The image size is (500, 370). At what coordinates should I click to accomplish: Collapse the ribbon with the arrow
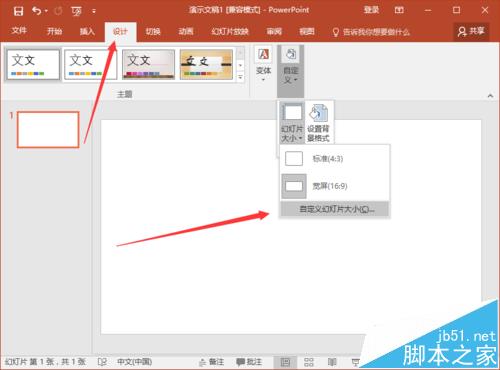tap(490, 96)
